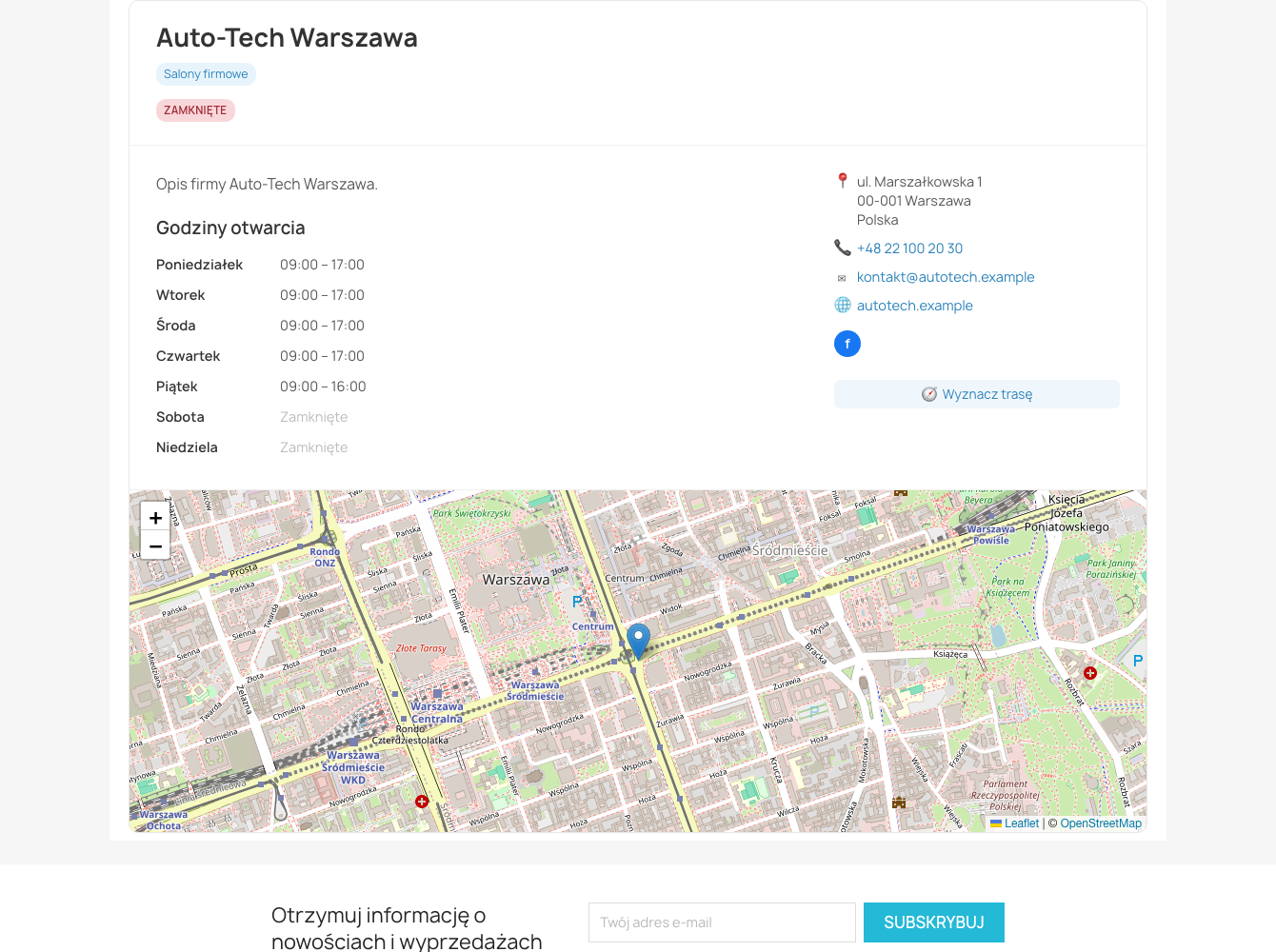
Task: Click the ZAMKNIĘTE status badge
Action: (x=195, y=110)
